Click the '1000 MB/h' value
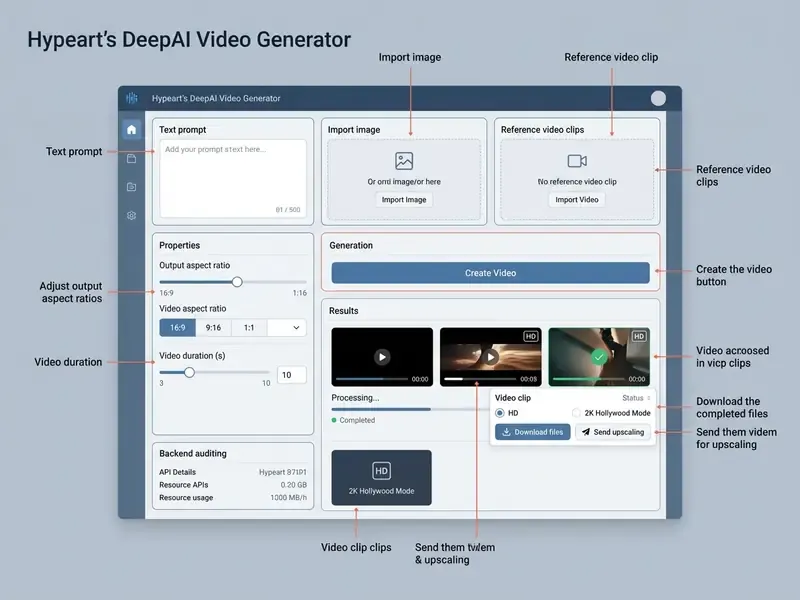Screen dimensions: 800x600 288,497
